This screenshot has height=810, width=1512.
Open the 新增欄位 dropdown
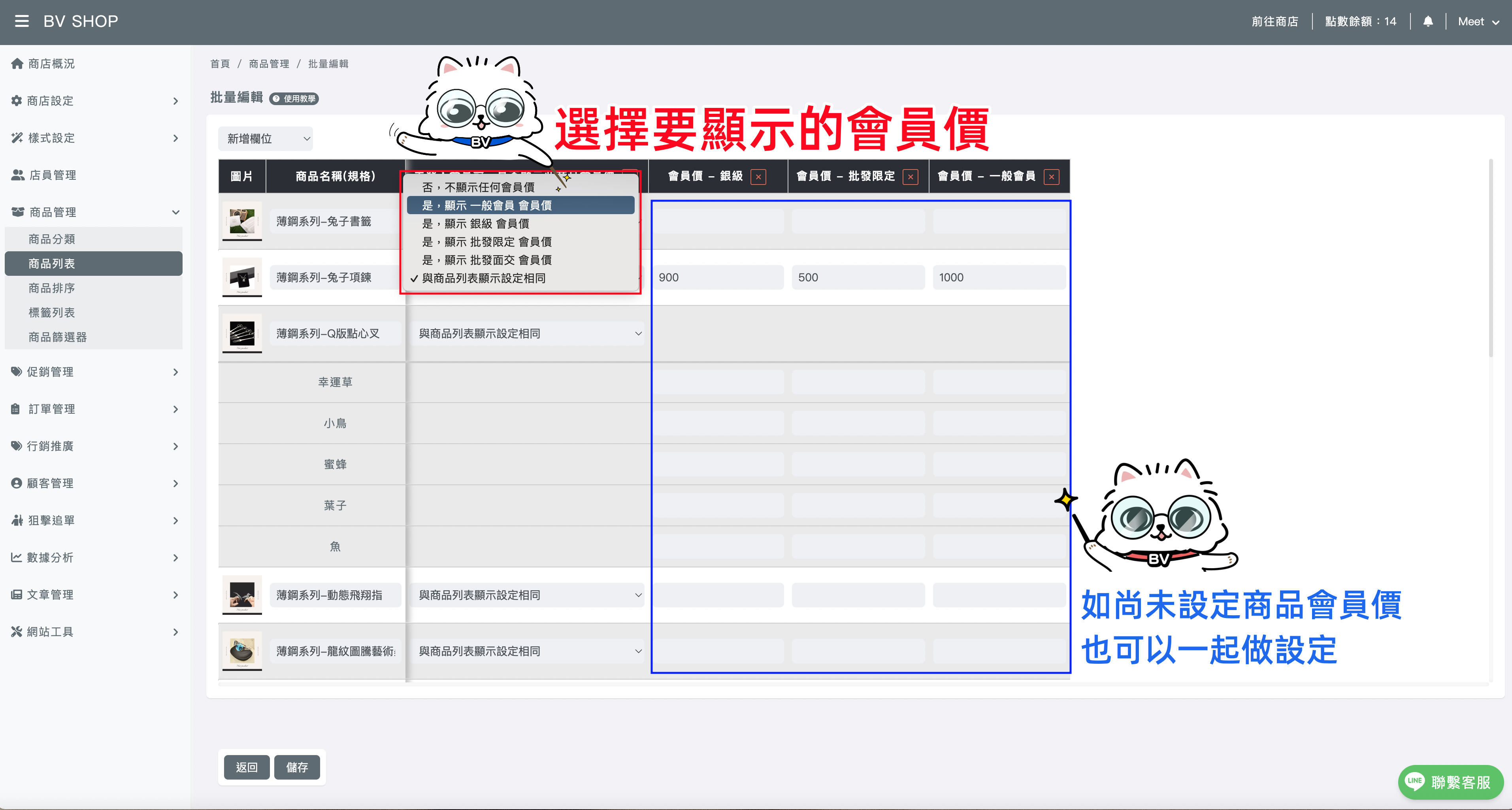(265, 139)
